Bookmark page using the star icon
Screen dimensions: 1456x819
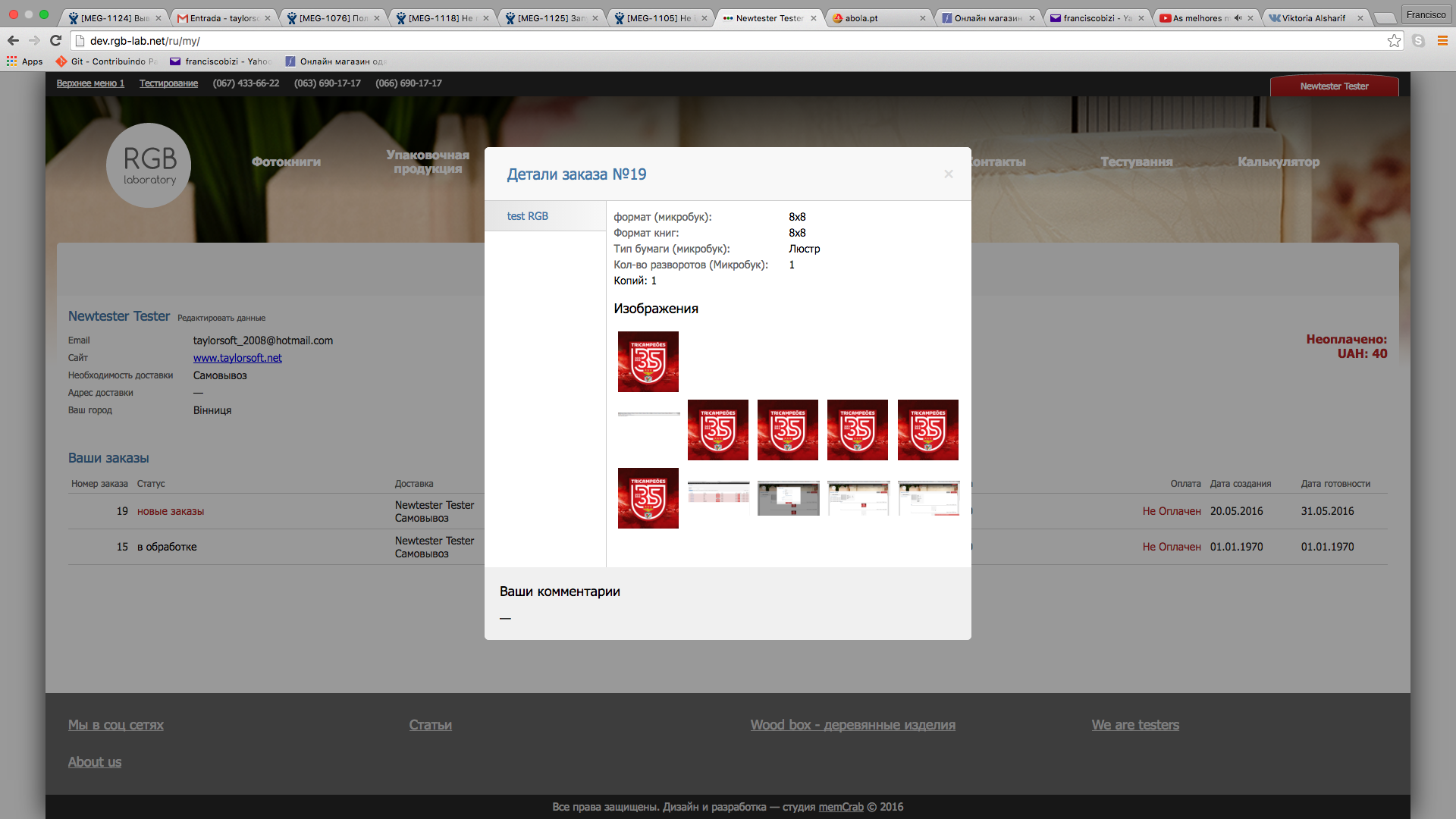tap(1394, 41)
